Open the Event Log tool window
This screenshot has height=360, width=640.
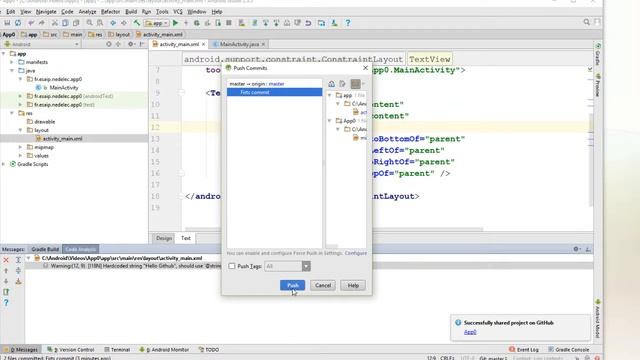[524, 350]
